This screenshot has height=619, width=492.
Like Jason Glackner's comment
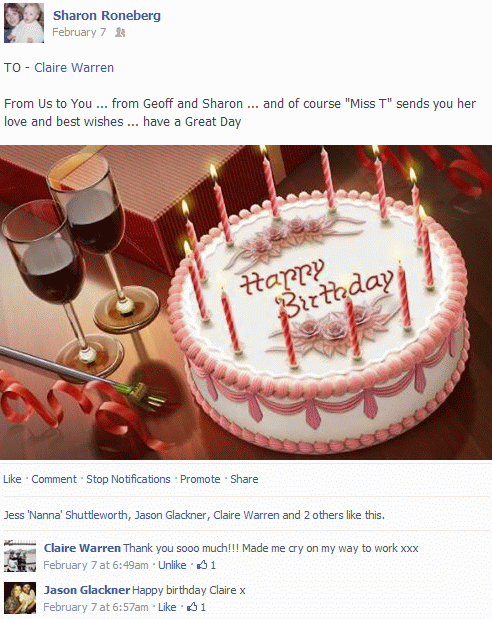coord(167,607)
